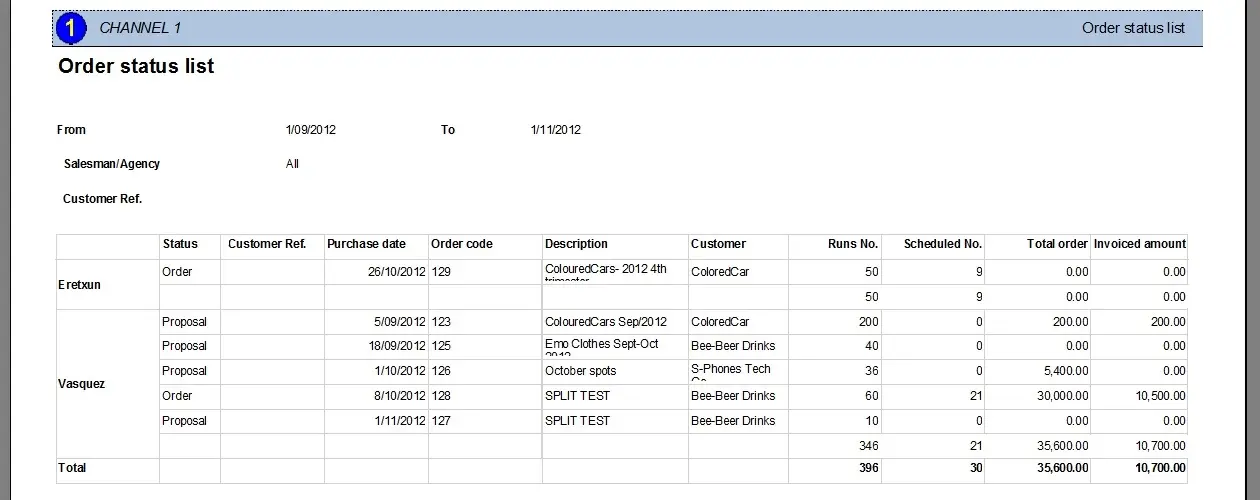Screen dimensions: 1260x500
Task: Click the Order code column header
Action: 461,244
